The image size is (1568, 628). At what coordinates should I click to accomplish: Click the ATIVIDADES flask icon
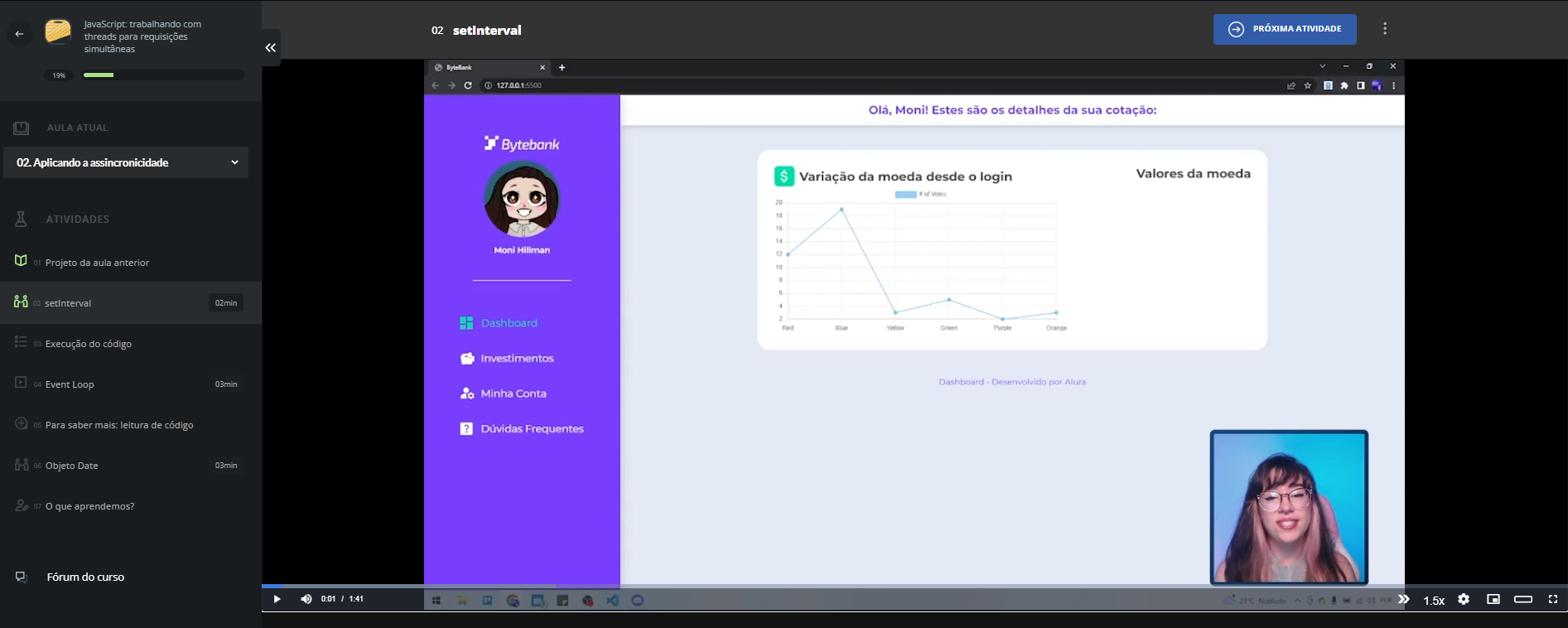click(21, 219)
